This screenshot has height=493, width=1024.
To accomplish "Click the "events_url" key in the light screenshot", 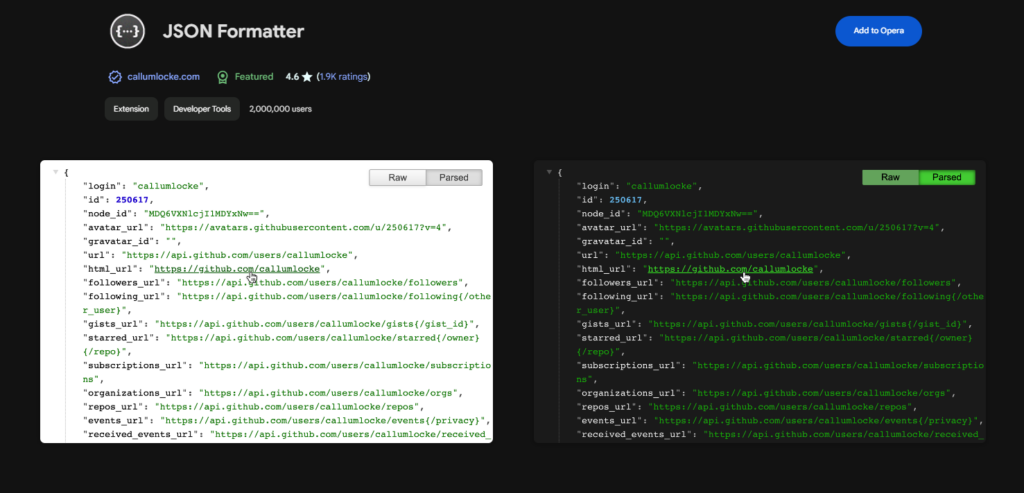I will point(115,421).
